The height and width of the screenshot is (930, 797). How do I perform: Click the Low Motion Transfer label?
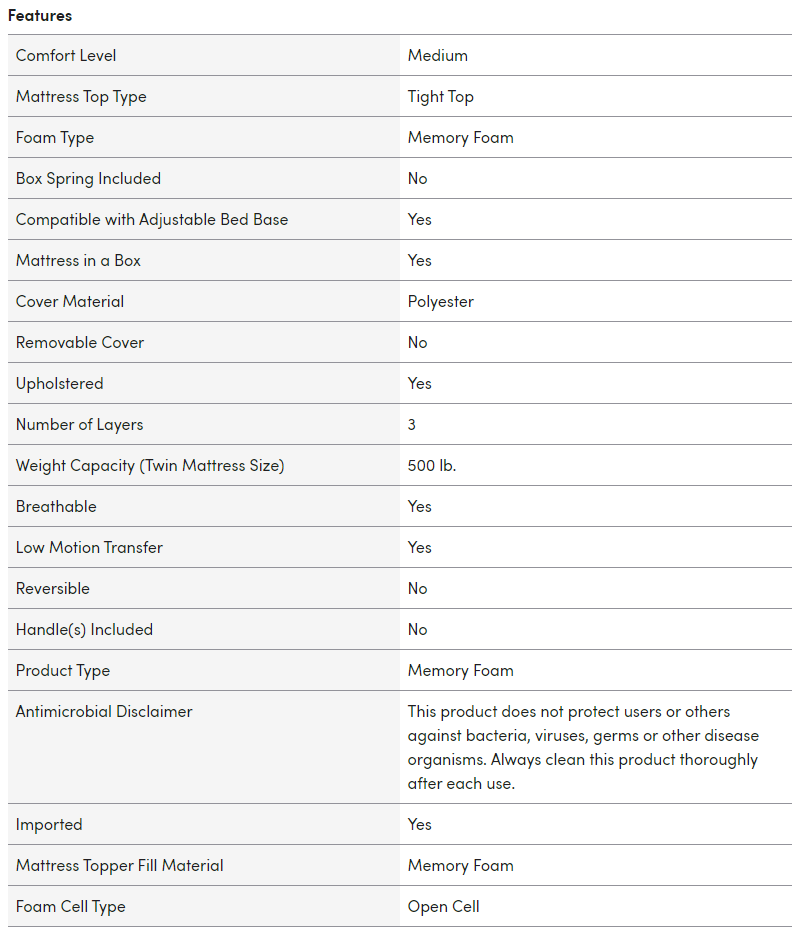89,548
